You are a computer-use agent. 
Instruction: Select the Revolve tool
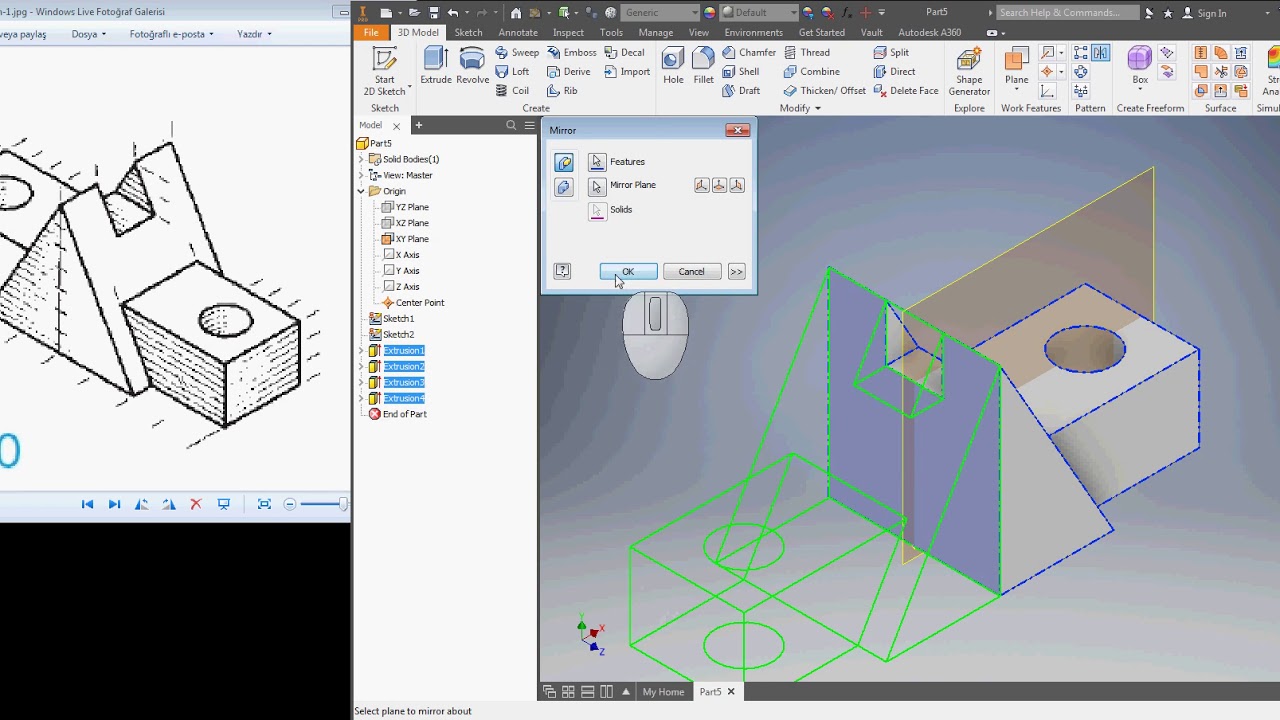(x=472, y=66)
